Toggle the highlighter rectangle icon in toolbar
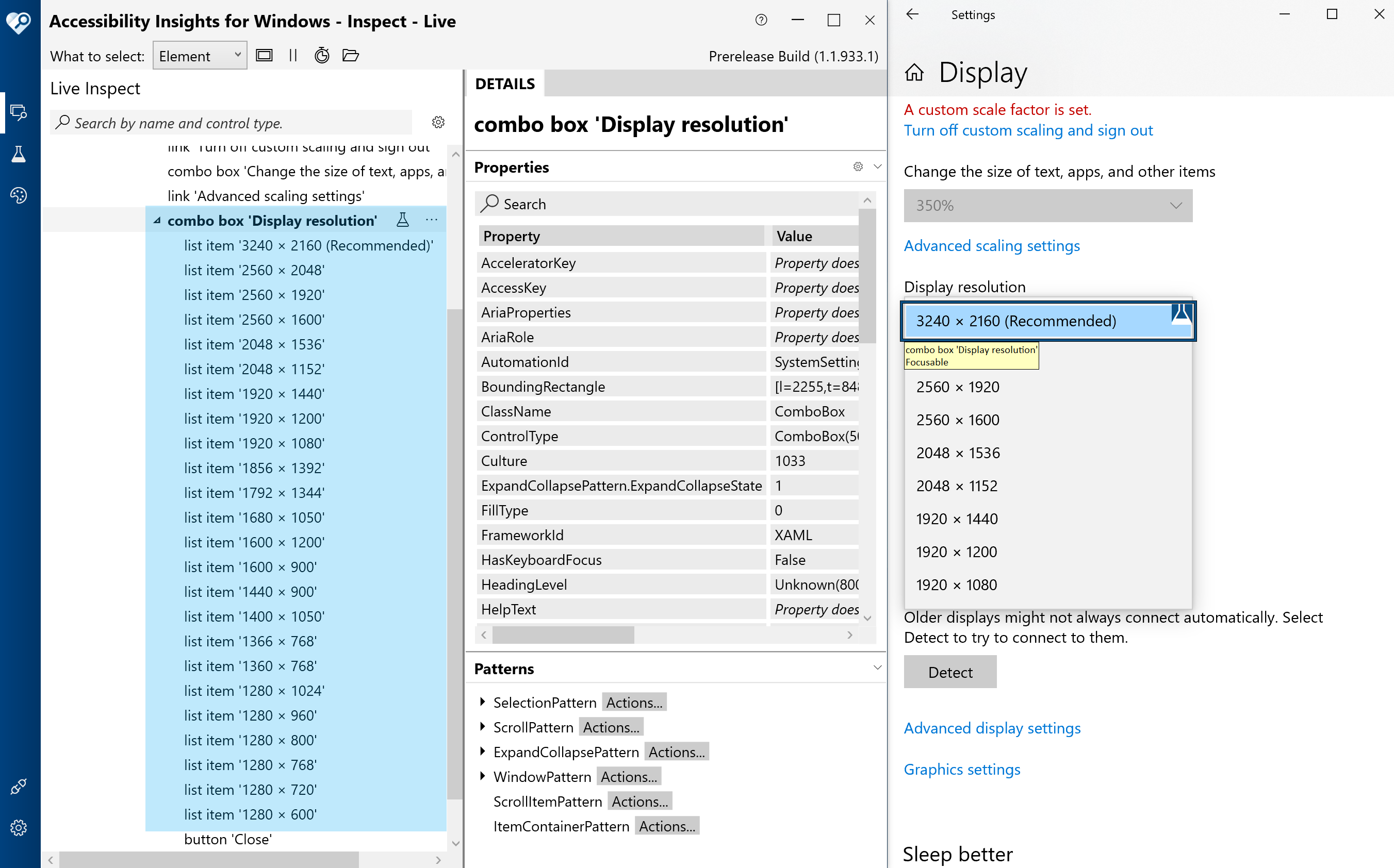The height and width of the screenshot is (868, 1394). [x=264, y=56]
